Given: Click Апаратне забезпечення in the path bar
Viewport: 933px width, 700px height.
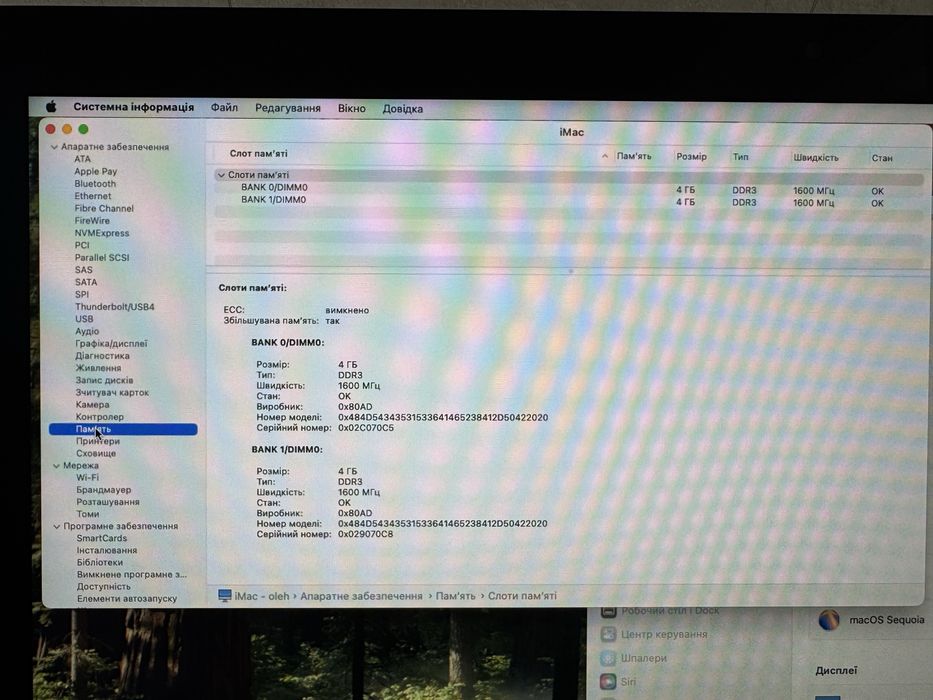Looking at the screenshot, I should [361, 596].
